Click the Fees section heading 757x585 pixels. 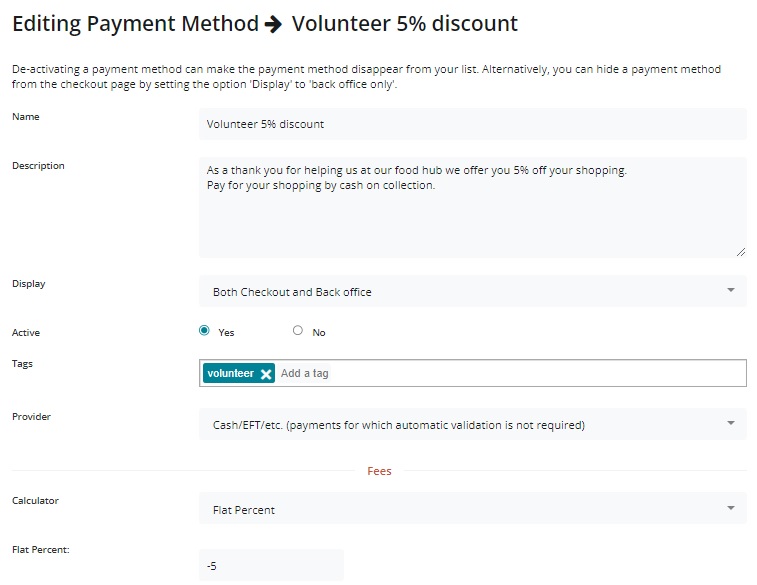(379, 471)
